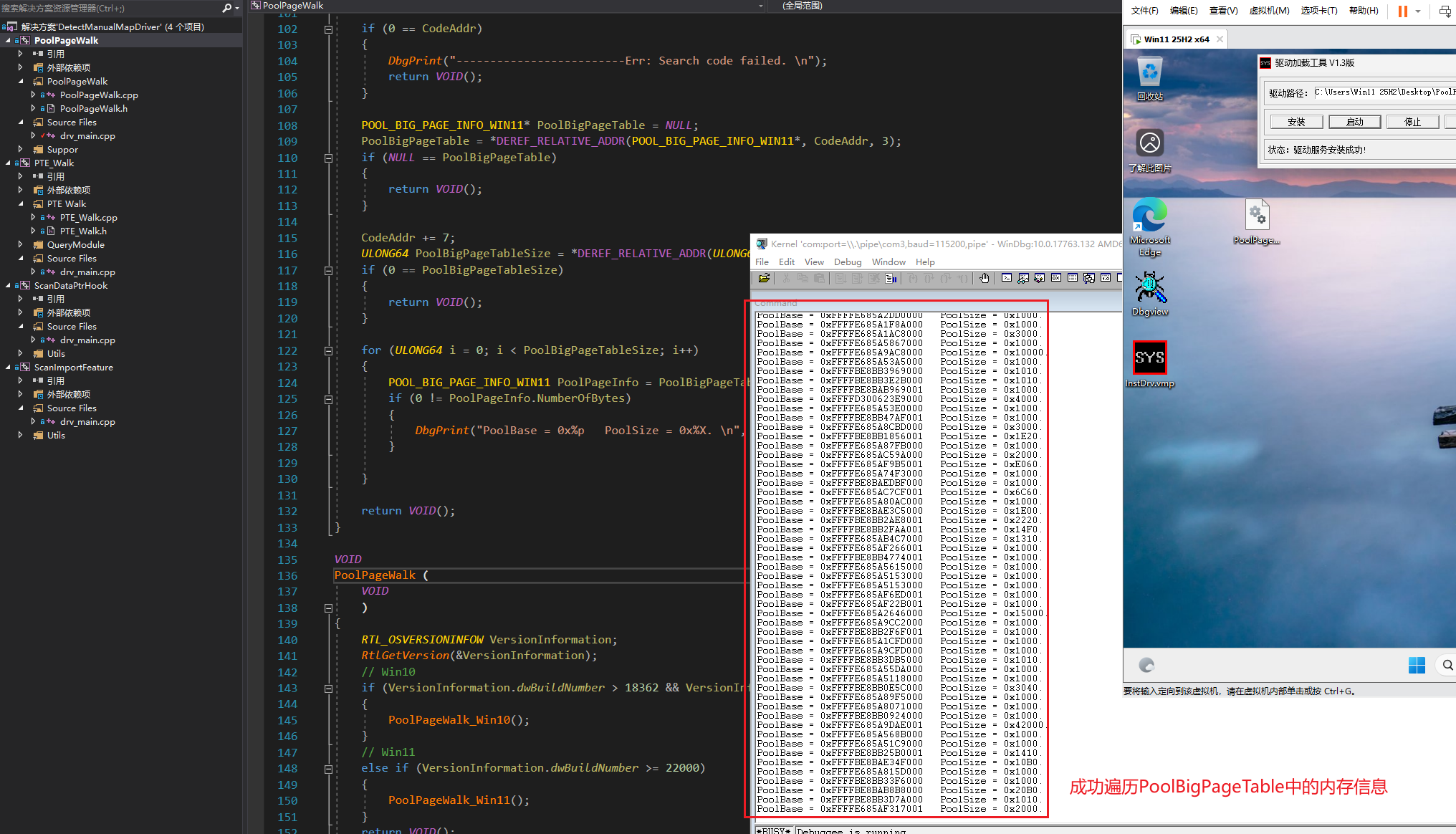Collapse the ScanDataPtrHook project node

pyautogui.click(x=8, y=286)
